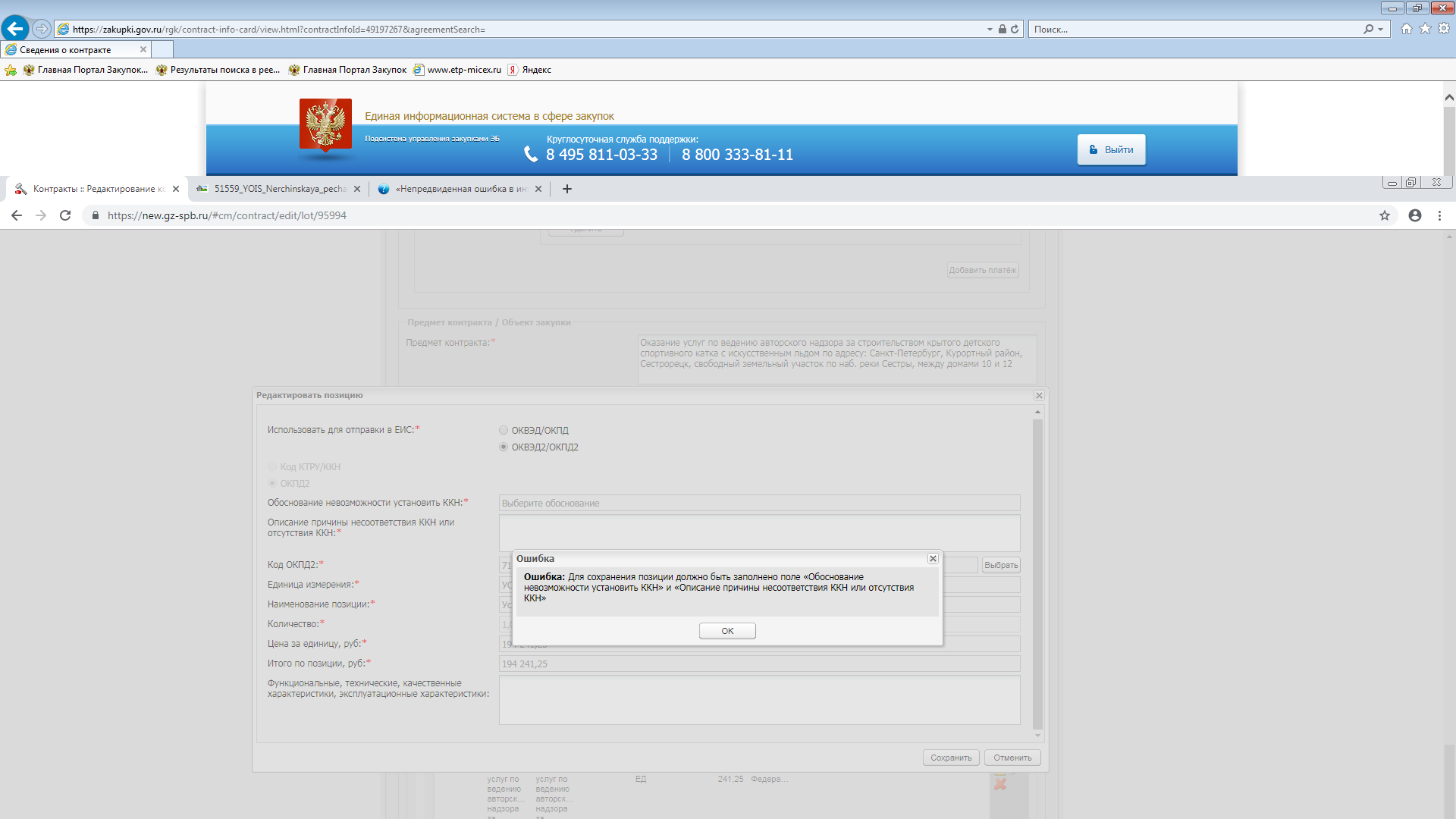1456x819 pixels.
Task: Select the ОКВЭД2/ОКПД2 radio button
Action: point(504,447)
